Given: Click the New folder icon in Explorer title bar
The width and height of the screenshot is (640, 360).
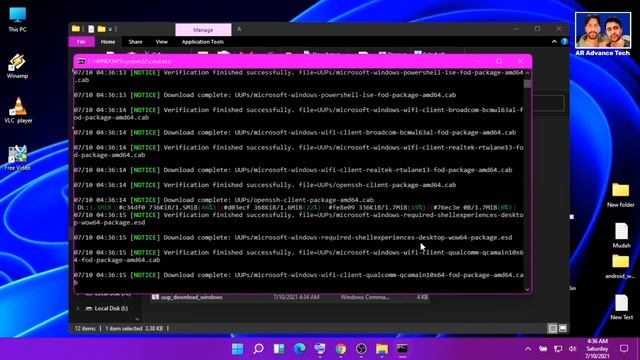Looking at the screenshot, I should [102, 29].
